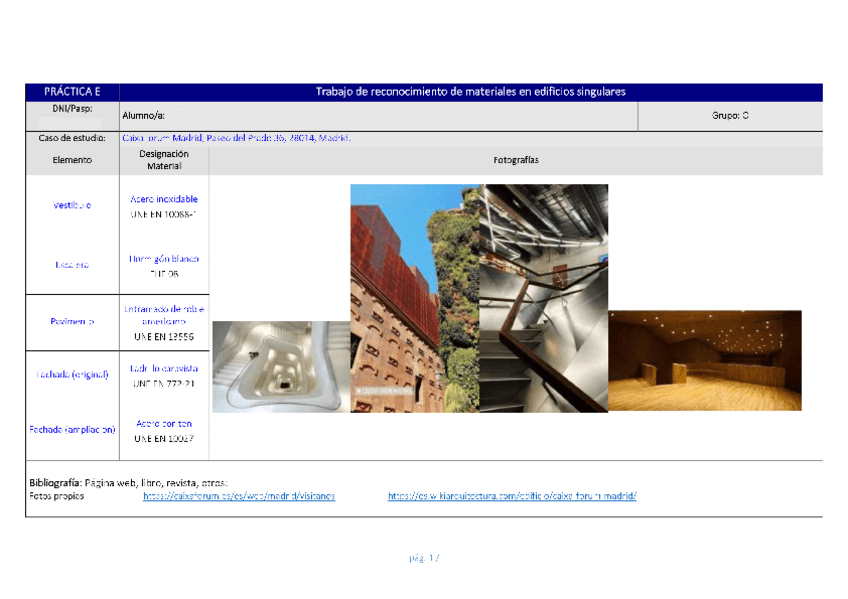Image resolution: width=848 pixels, height=599 pixels.
Task: Select the CaixaForum Madrid address text
Action: 236,139
